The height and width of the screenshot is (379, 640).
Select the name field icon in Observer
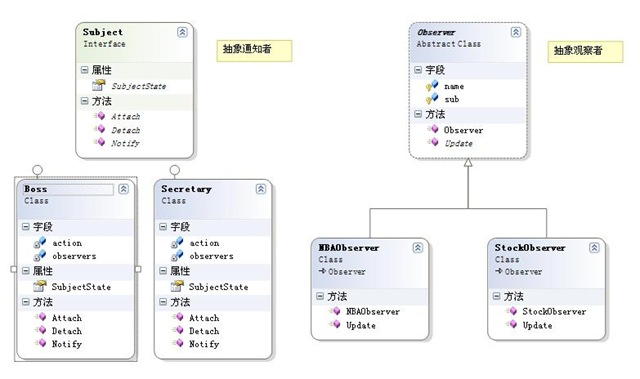click(x=432, y=86)
